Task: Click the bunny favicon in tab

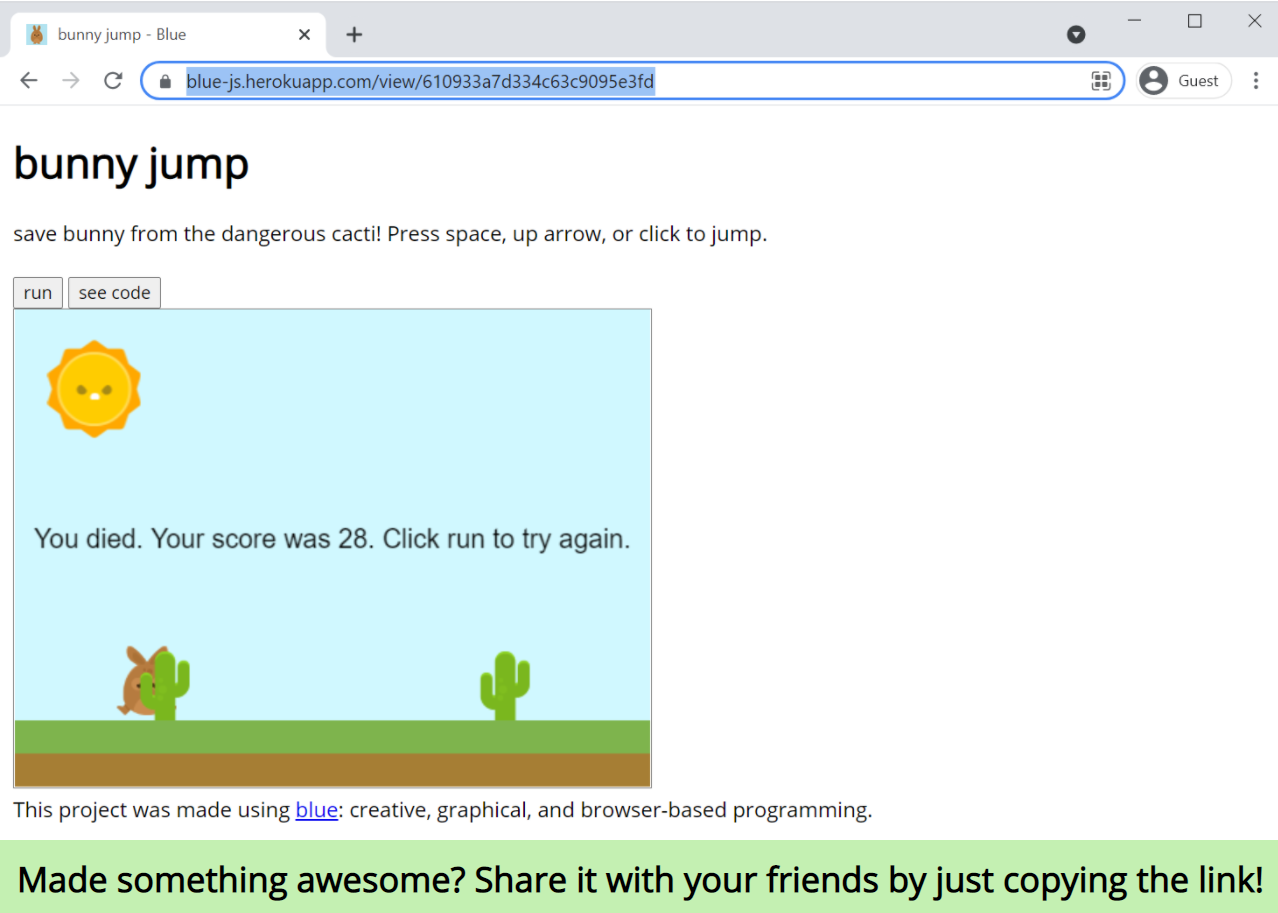Action: tap(37, 34)
